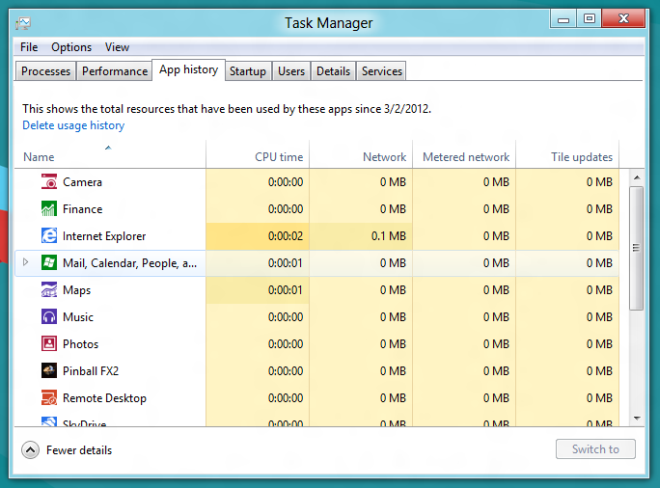This screenshot has height=488, width=660.
Task: Select the Pinball FX2 row name
Action: 91,371
